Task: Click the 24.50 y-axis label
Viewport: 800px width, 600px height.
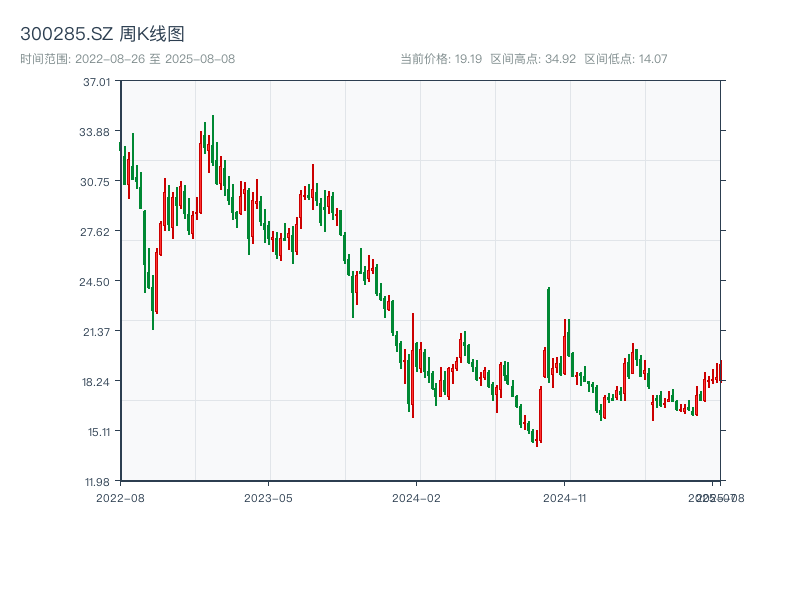Action: (x=96, y=282)
